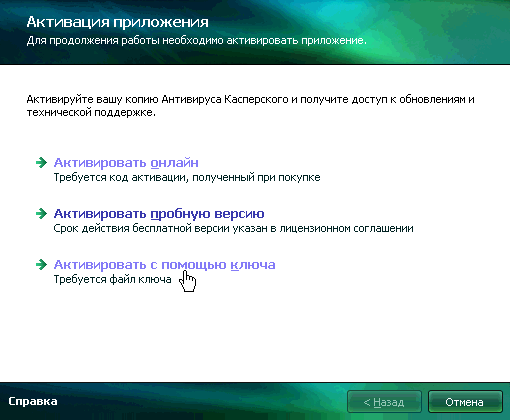Click the word ключа in third link
Image resolution: width=510 pixels, height=420 pixels.
tap(253, 265)
